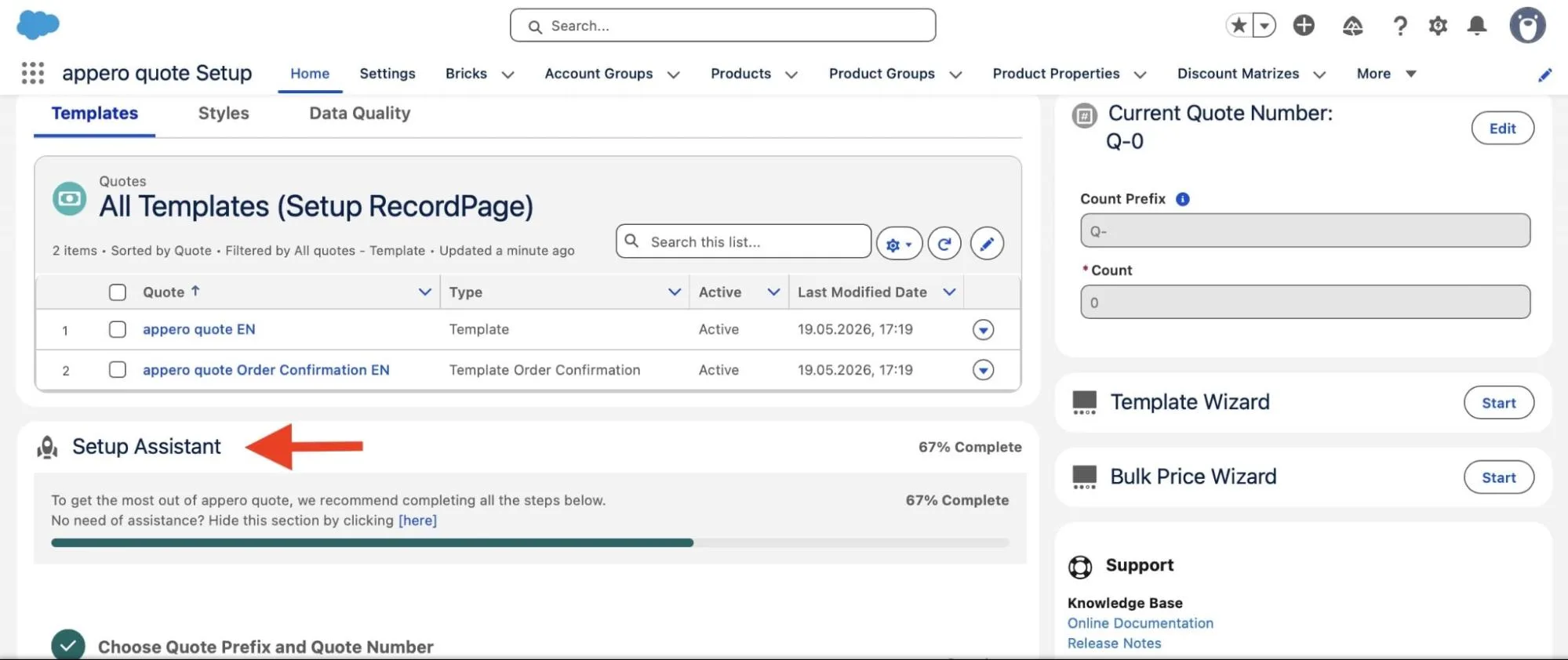
Task: Open the appero quote EN template
Action: pos(198,329)
